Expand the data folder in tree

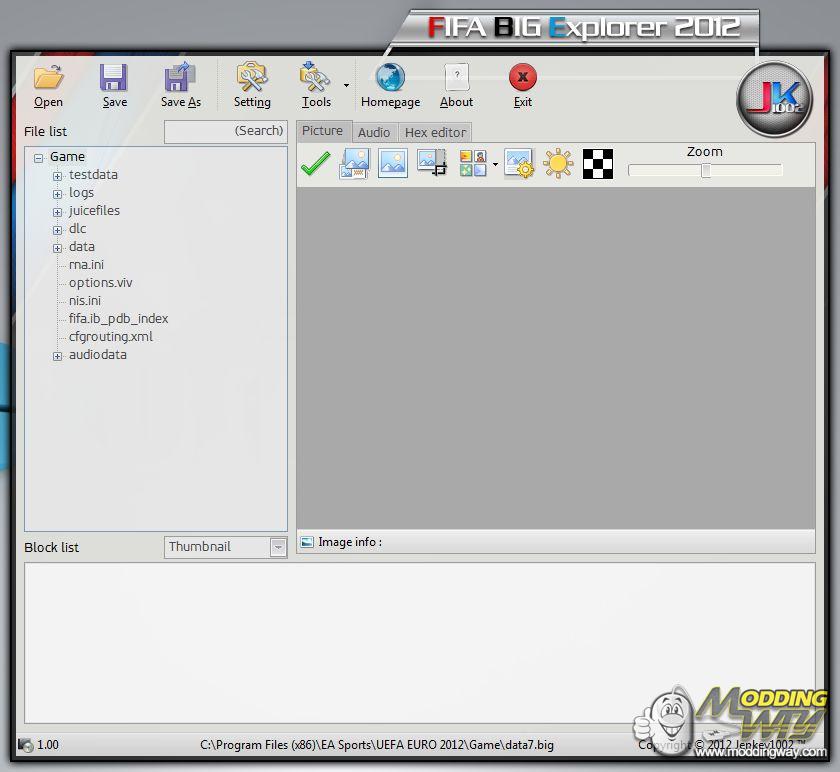58,247
